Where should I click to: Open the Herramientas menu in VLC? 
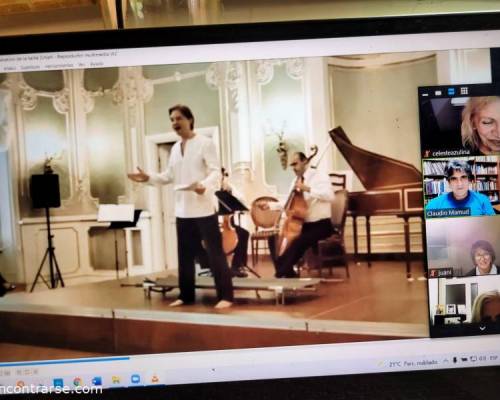coord(59,65)
